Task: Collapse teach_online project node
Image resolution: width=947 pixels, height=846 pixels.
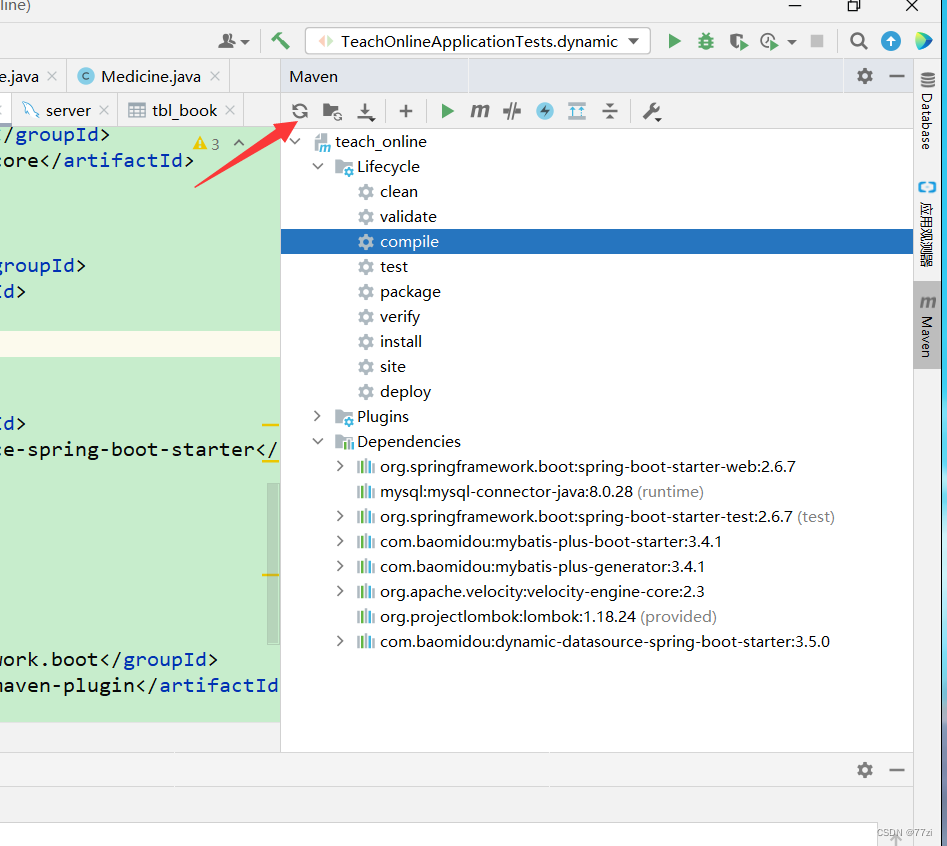Action: pyautogui.click(x=295, y=141)
